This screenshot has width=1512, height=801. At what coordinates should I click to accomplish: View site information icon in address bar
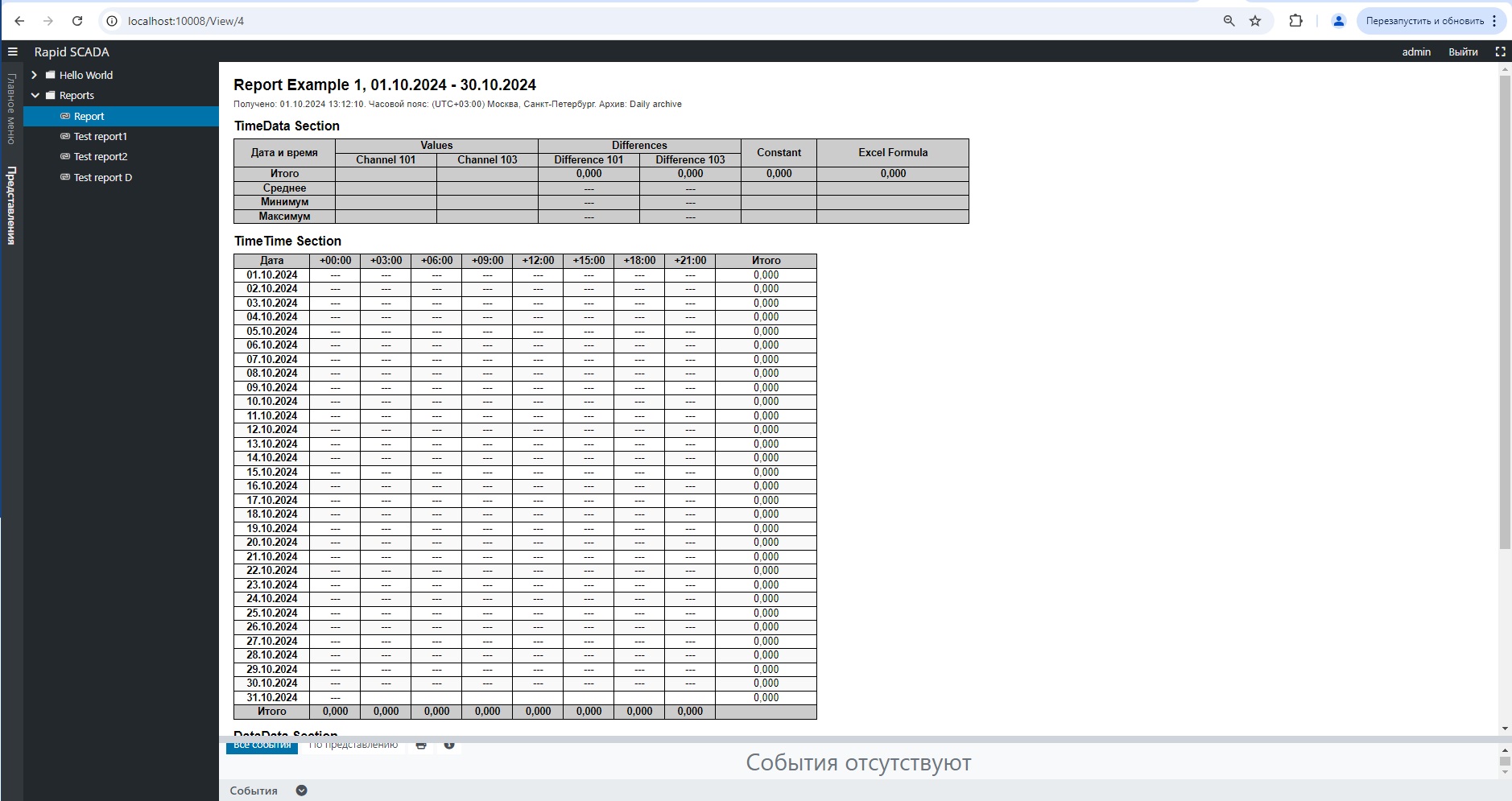(x=112, y=21)
